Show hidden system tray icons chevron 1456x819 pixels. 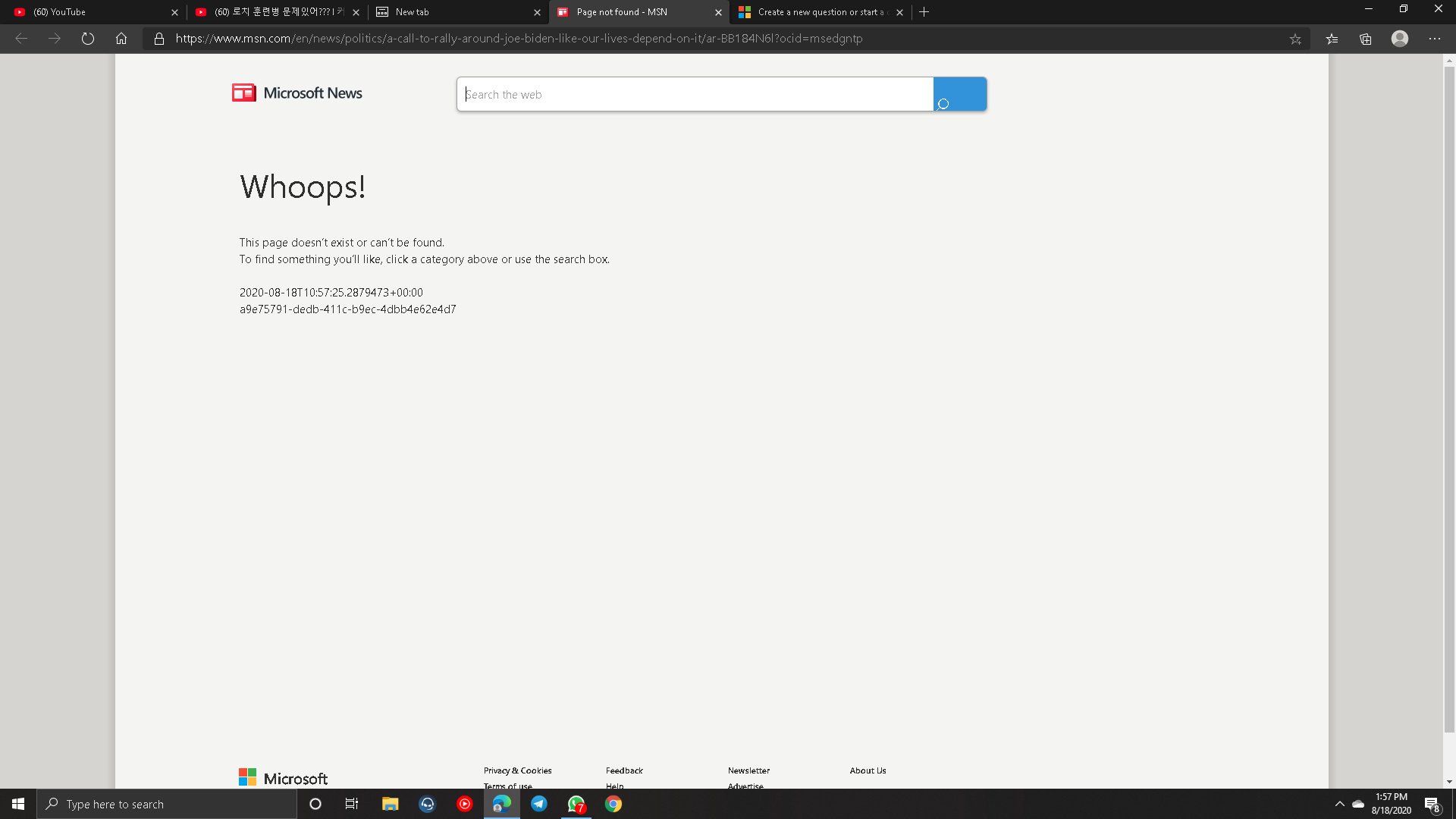tap(1340, 804)
